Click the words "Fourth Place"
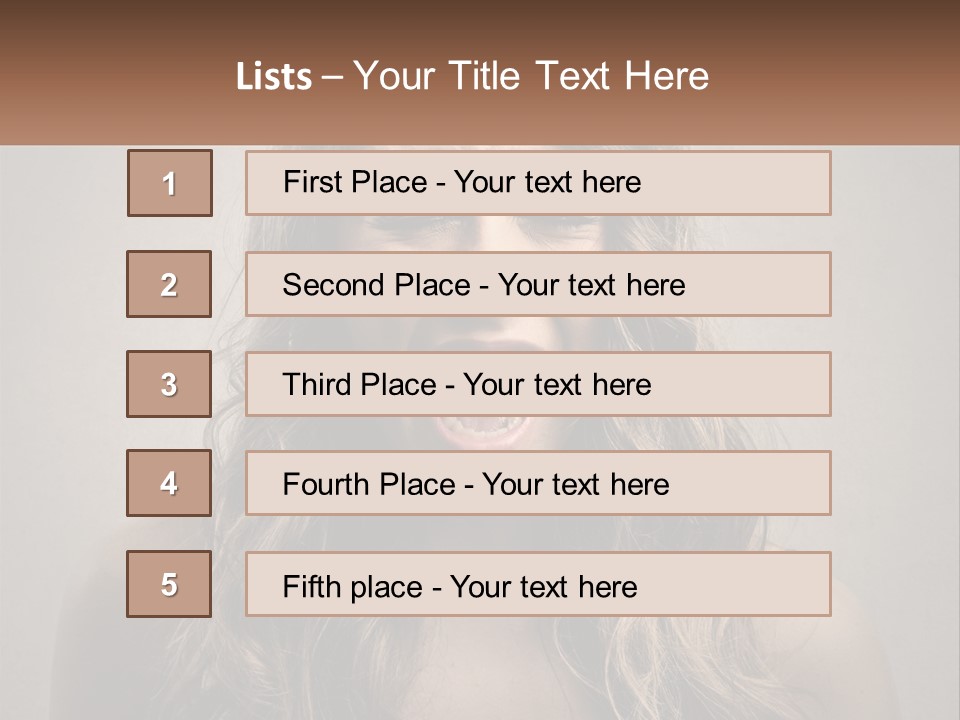 click(367, 485)
